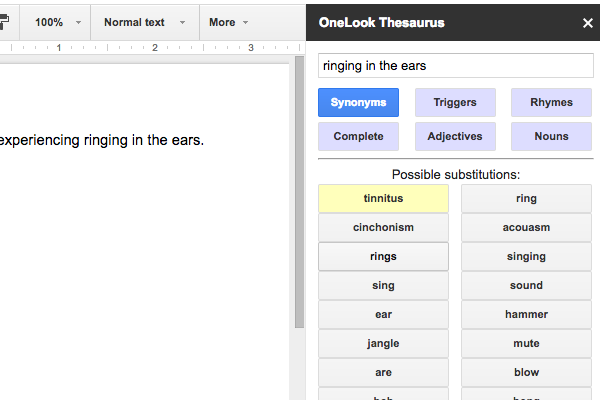The height and width of the screenshot is (400, 600).
Task: Open the 100% zoom dropdown
Action: 58,23
